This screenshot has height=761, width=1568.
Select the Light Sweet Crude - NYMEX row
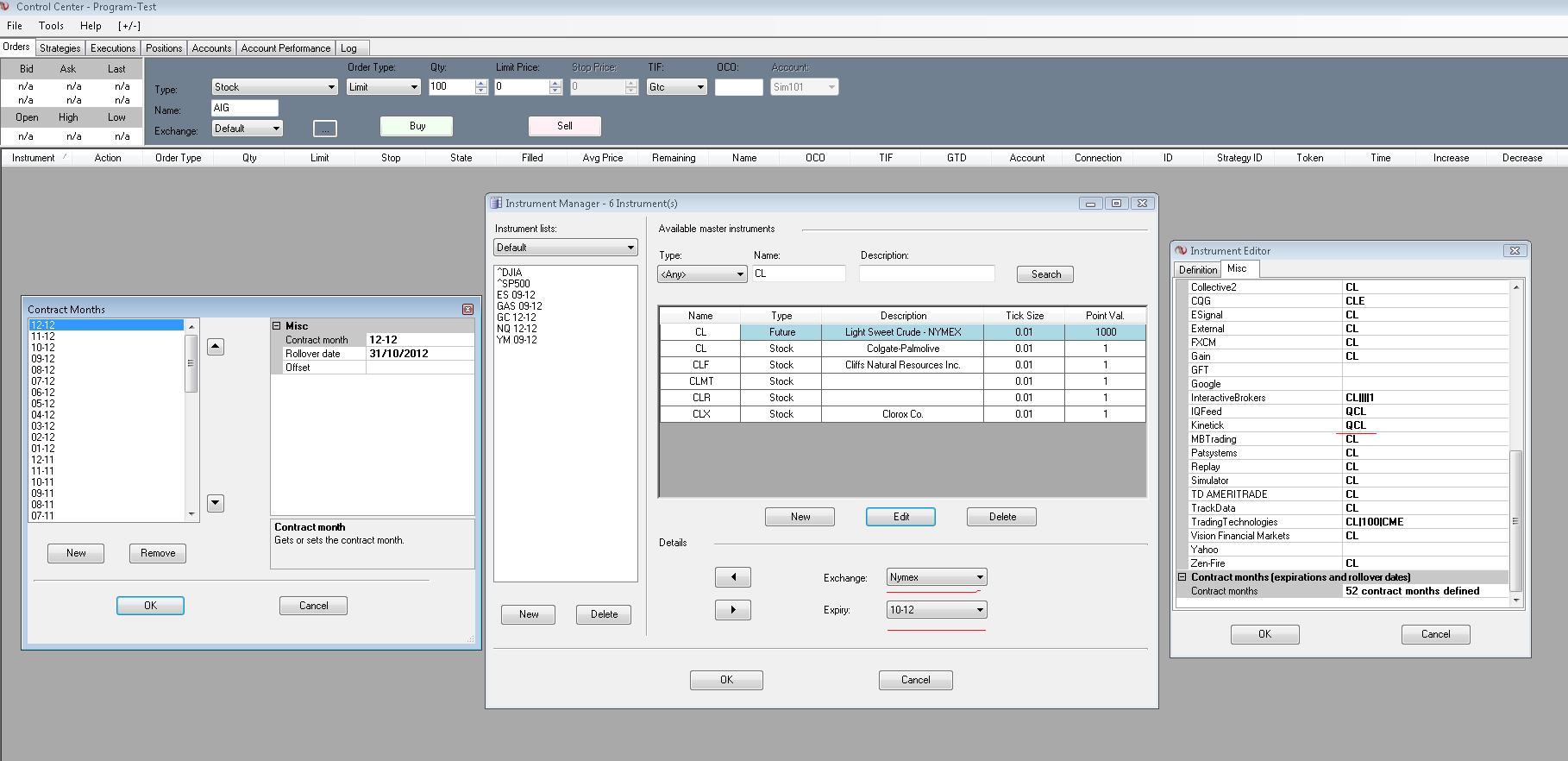[x=902, y=332]
